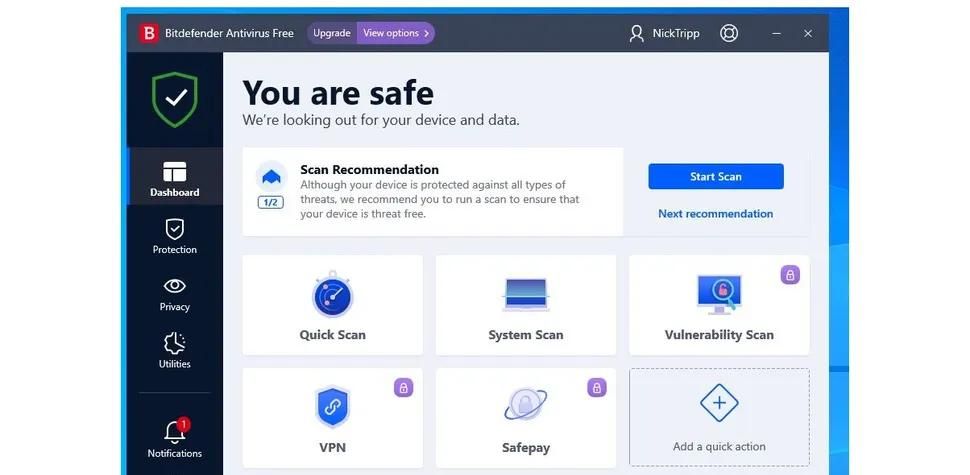Click lock badge on Safepay tile

[596, 388]
